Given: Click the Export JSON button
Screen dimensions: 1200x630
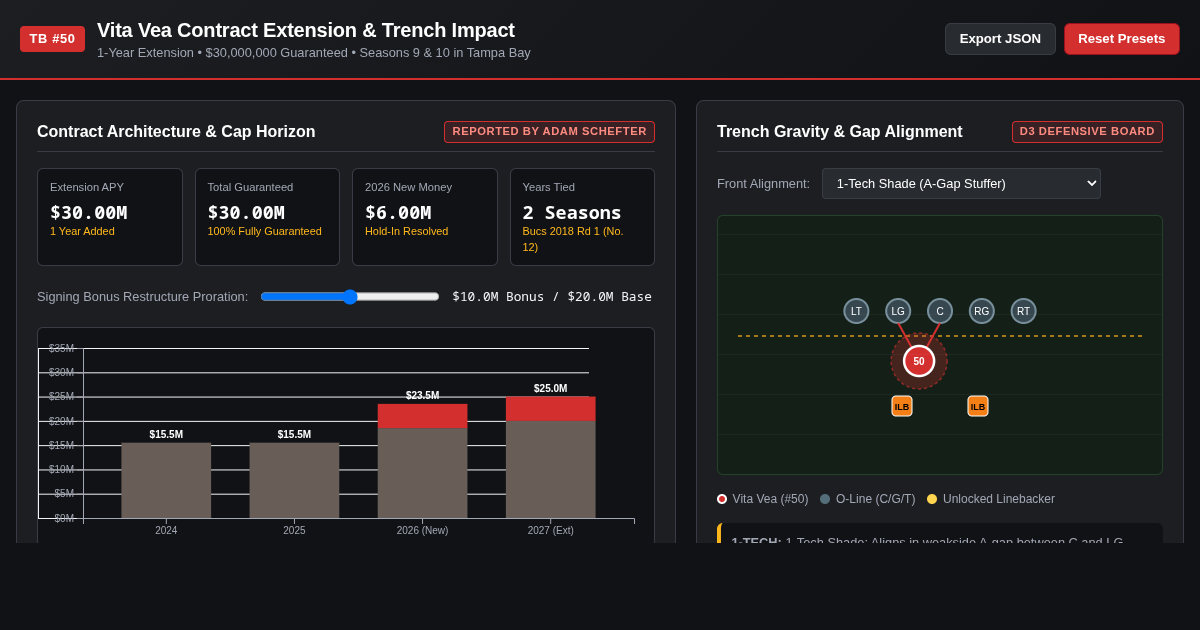Looking at the screenshot, I should coord(1000,39).
